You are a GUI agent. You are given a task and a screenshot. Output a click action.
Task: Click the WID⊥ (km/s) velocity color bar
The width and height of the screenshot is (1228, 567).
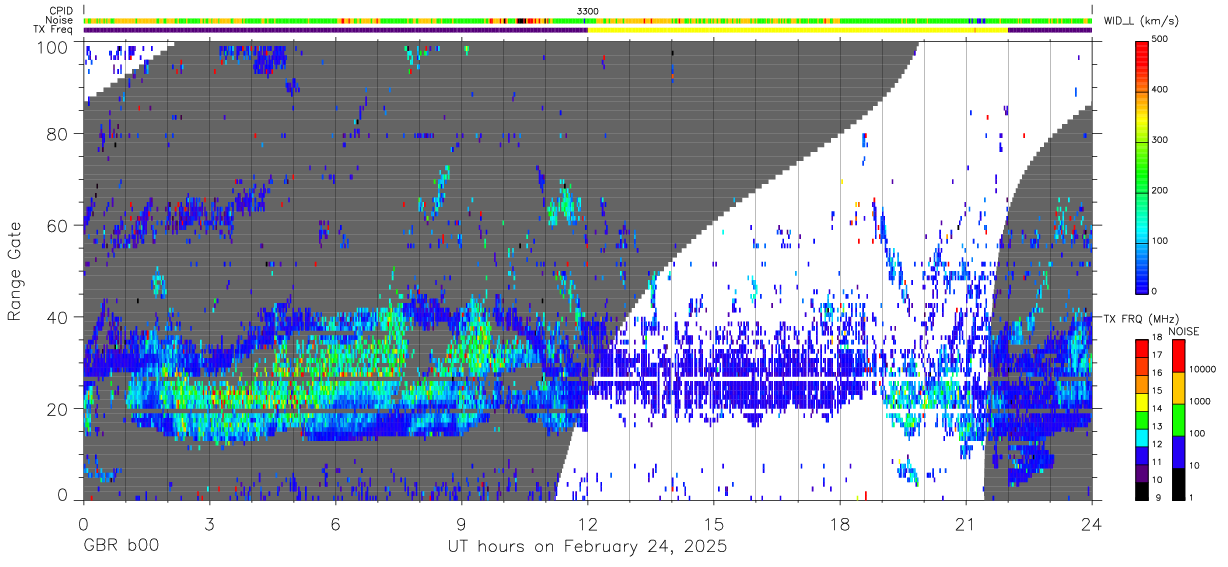pyautogui.click(x=1143, y=166)
